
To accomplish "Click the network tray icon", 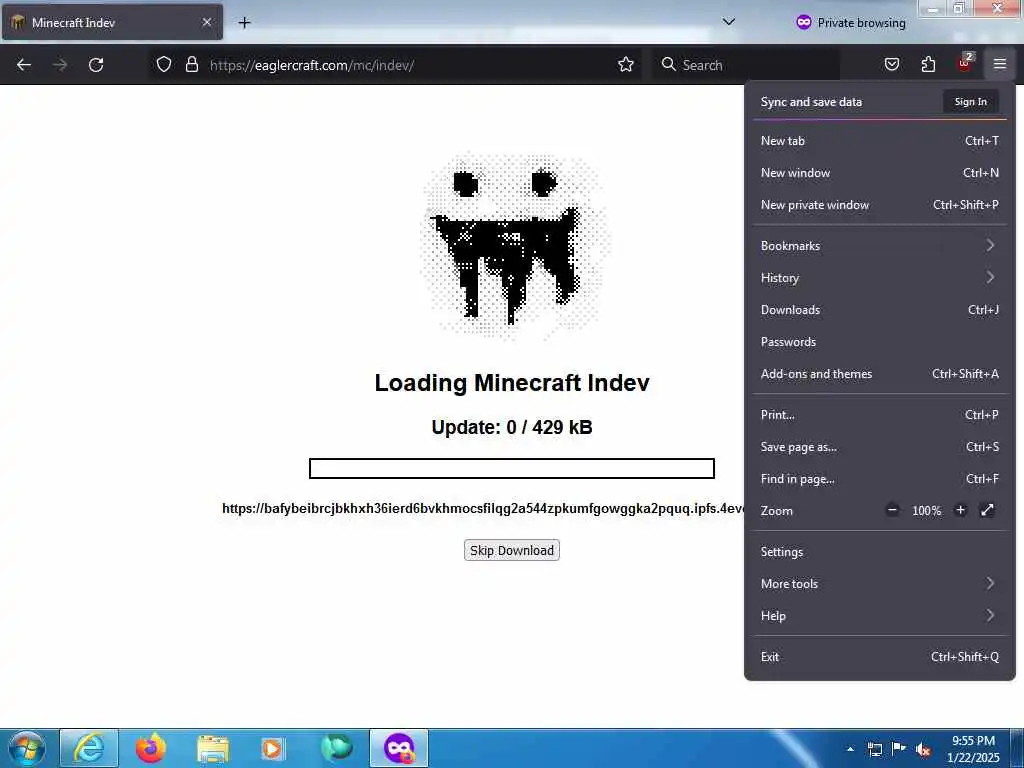I will pyautogui.click(x=874, y=748).
